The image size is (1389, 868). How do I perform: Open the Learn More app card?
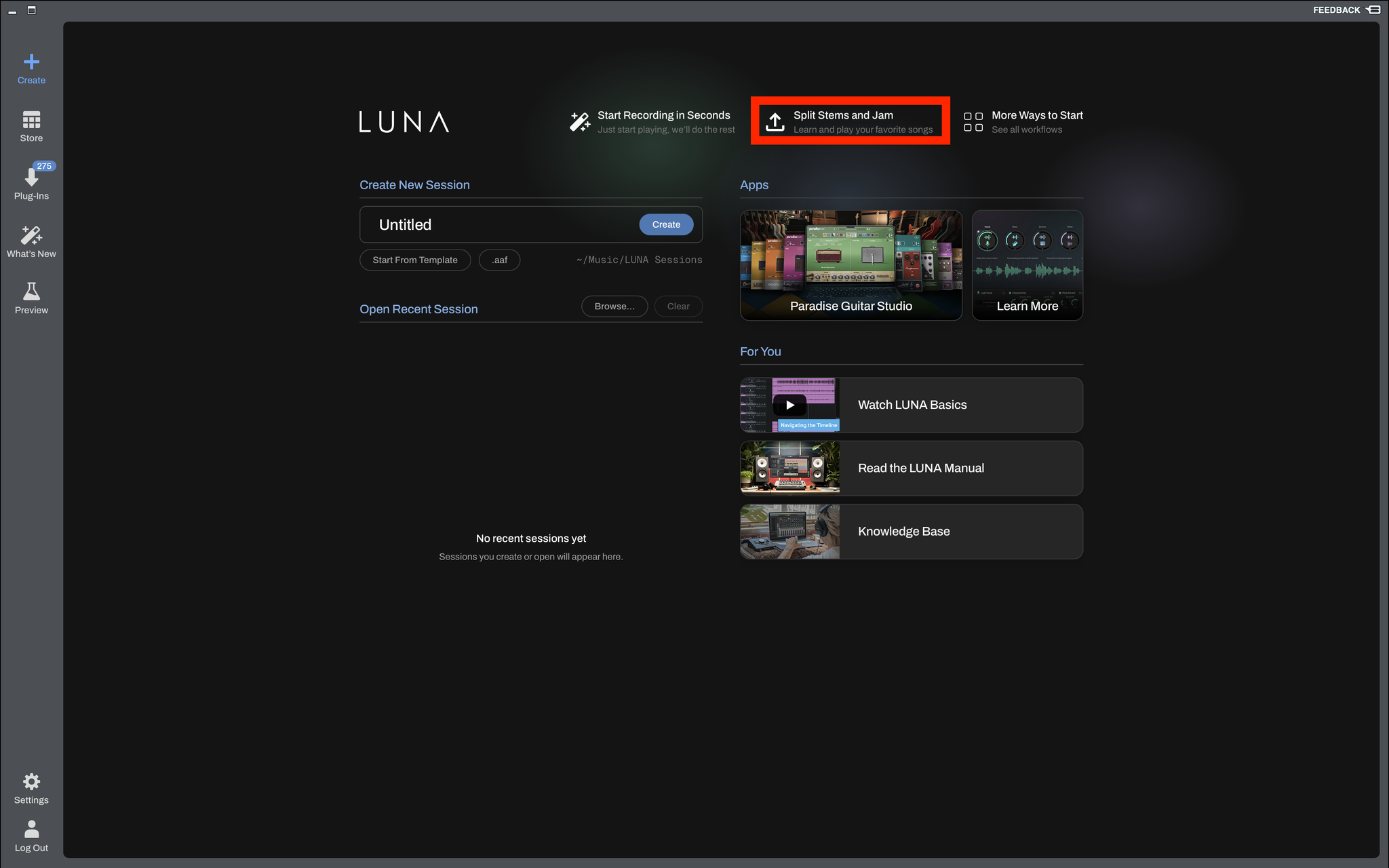click(1027, 265)
